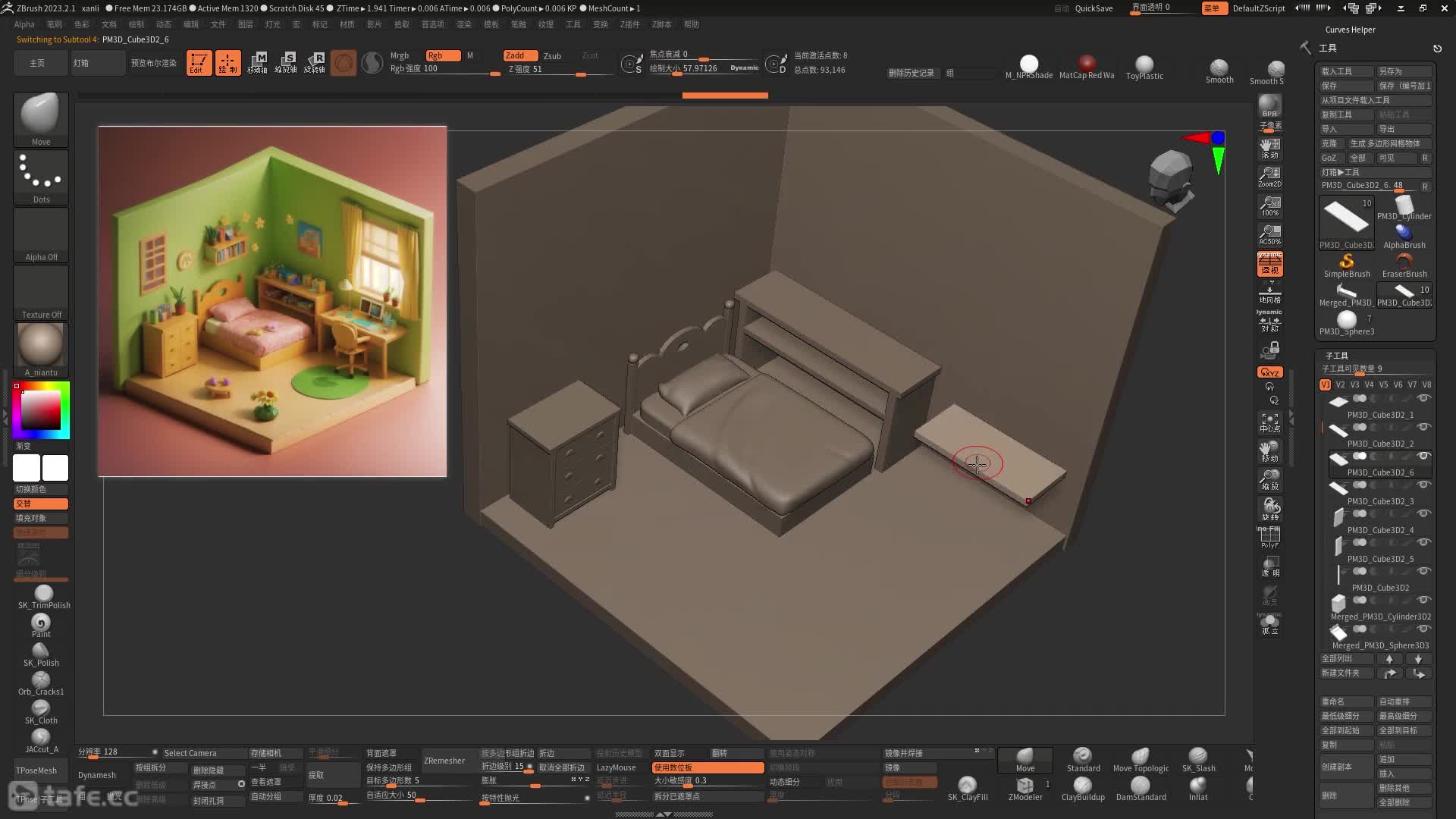Screen dimensions: 1456x819
Task: Select the SK_Slash brush
Action: 1198,760
